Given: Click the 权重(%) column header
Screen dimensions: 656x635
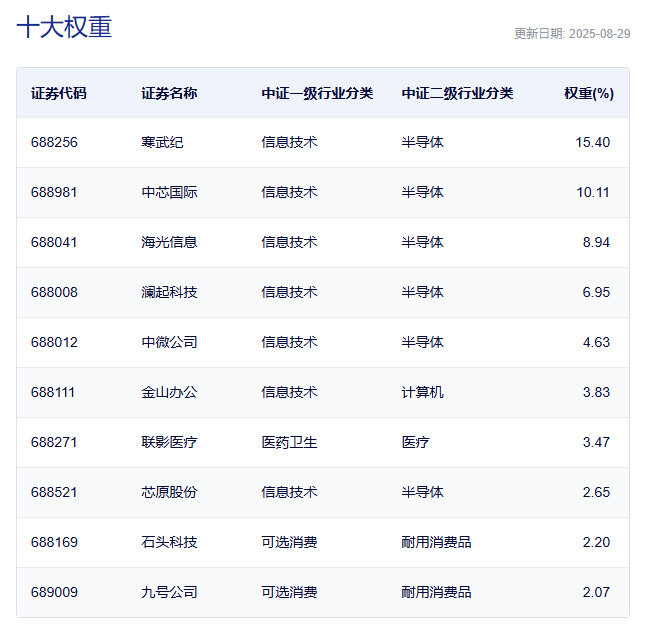Looking at the screenshot, I should click(x=589, y=93).
